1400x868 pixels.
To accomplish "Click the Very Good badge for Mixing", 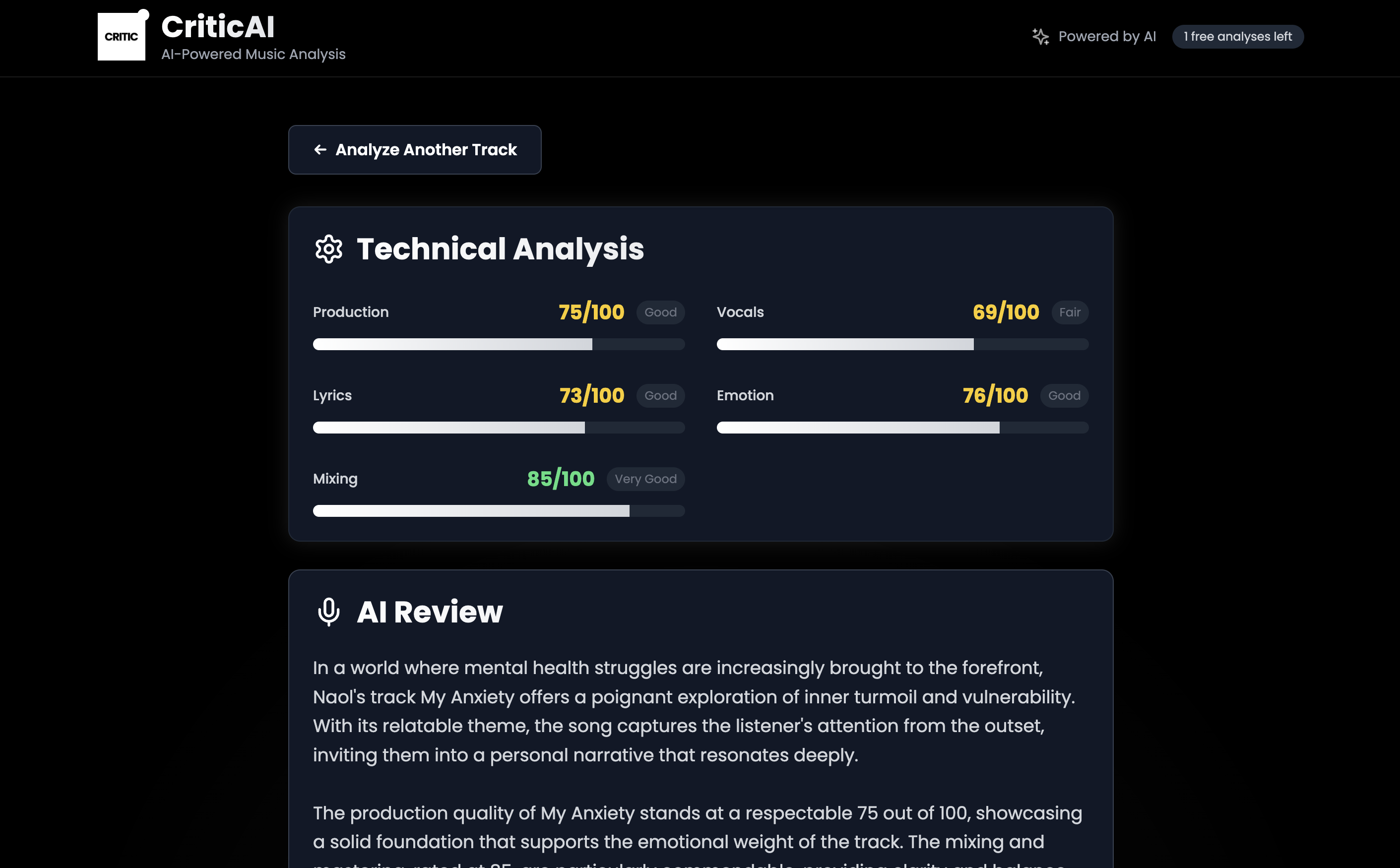I will [x=646, y=479].
